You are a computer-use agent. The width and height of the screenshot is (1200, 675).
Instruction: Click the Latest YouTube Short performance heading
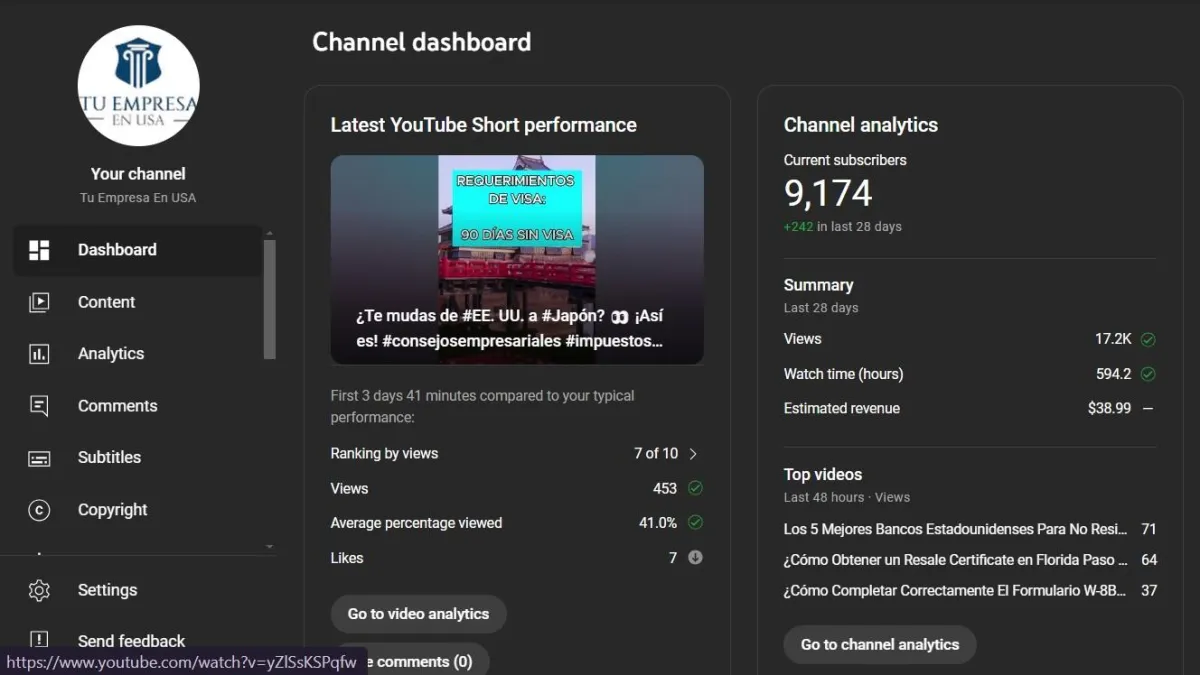[484, 125]
